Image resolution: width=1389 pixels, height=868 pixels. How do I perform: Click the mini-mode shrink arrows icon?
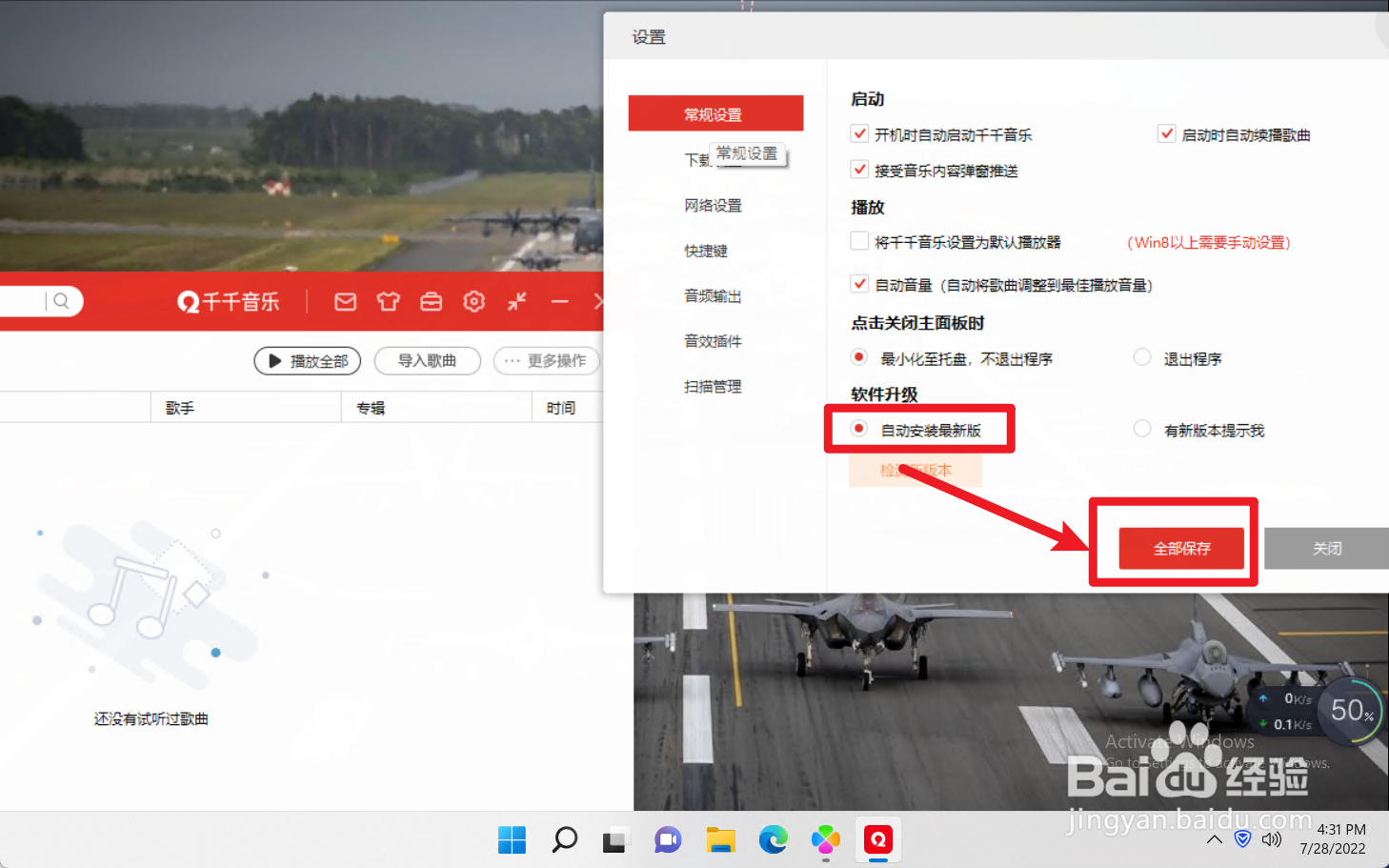tap(517, 302)
